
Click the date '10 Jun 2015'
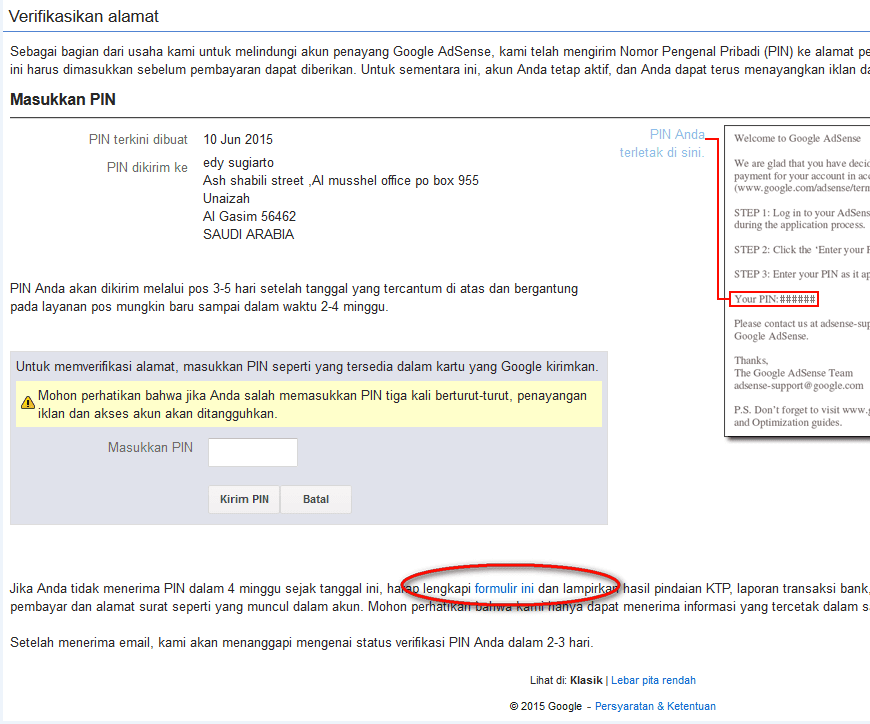tap(238, 139)
